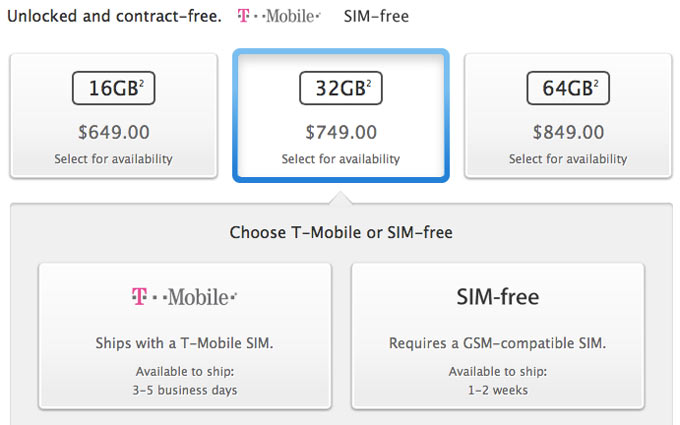Click the pointer arrow beneath the 32GB card

click(340, 196)
